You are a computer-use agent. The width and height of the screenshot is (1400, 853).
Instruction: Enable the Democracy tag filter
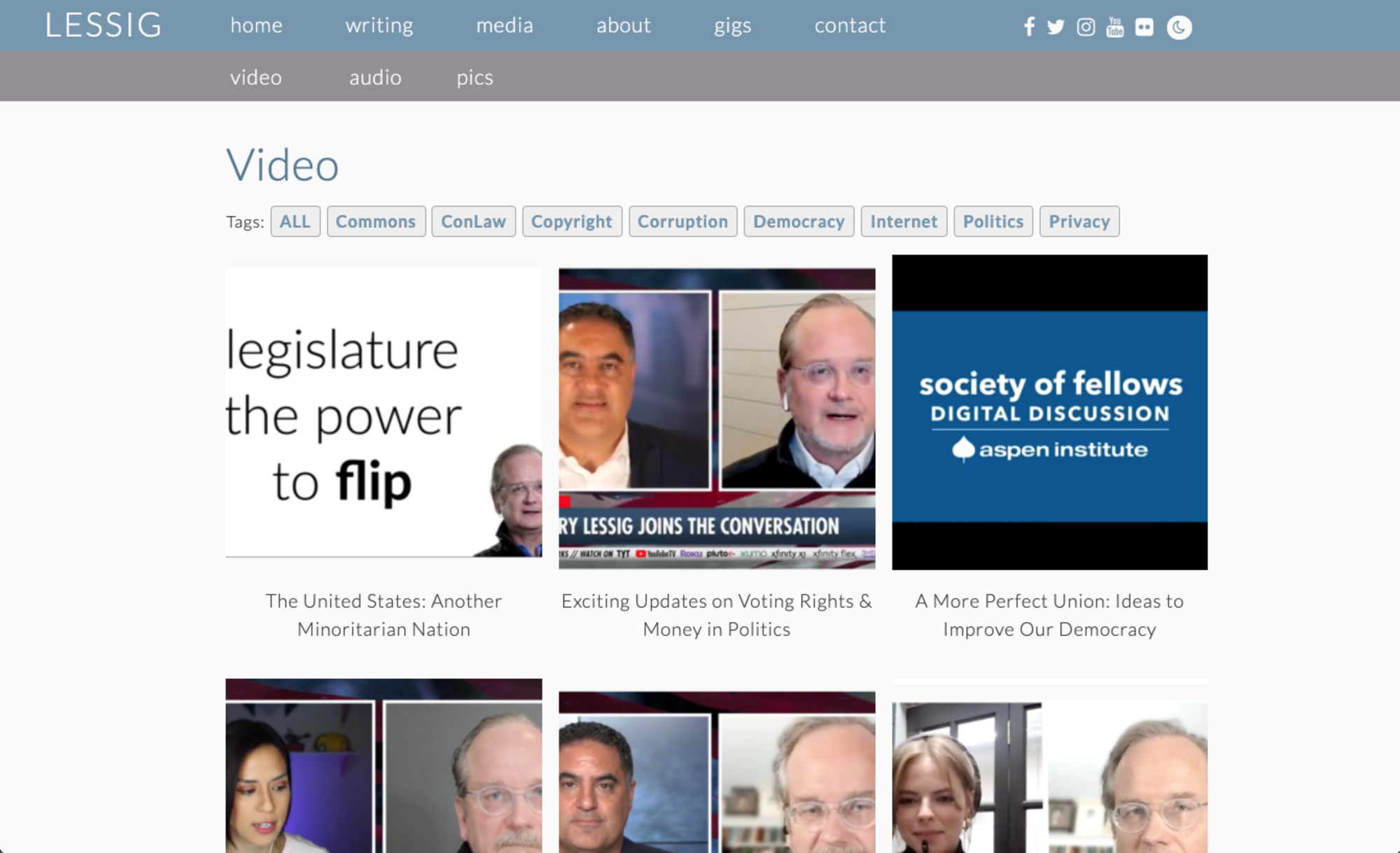point(797,221)
